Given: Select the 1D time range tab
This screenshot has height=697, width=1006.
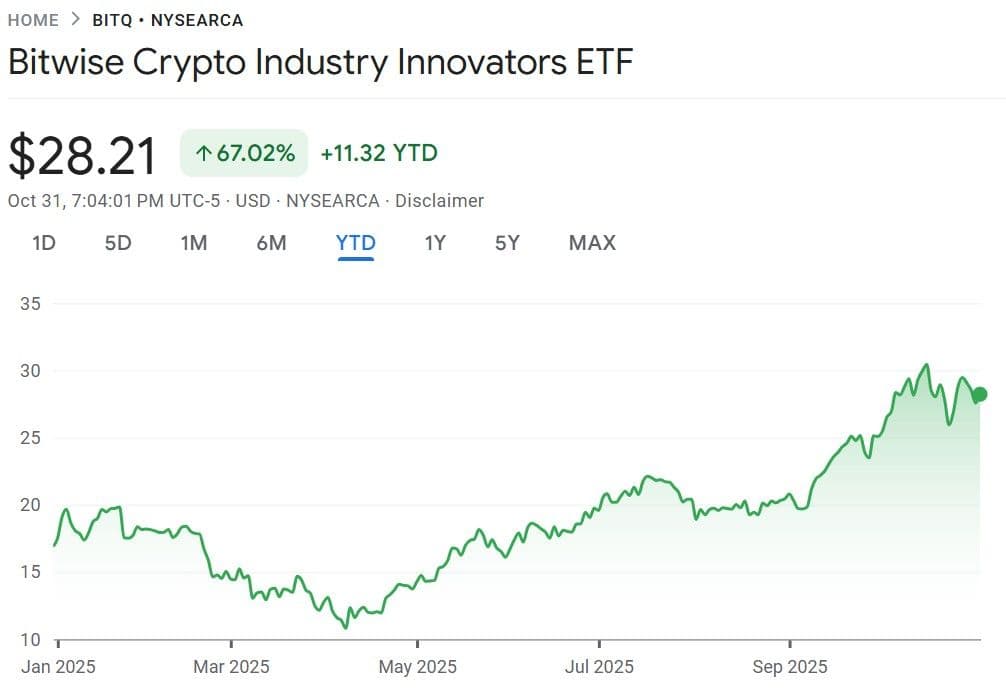Looking at the screenshot, I should (44, 243).
